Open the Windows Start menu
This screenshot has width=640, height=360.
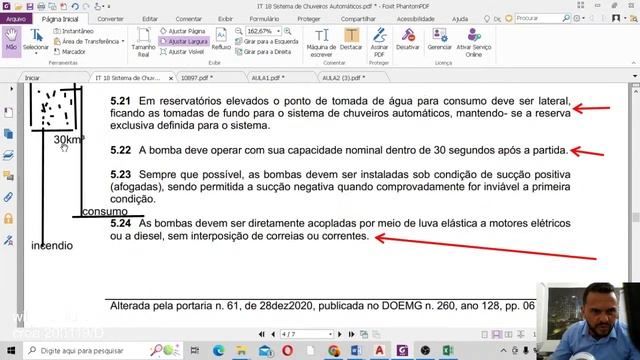[x=11, y=351]
